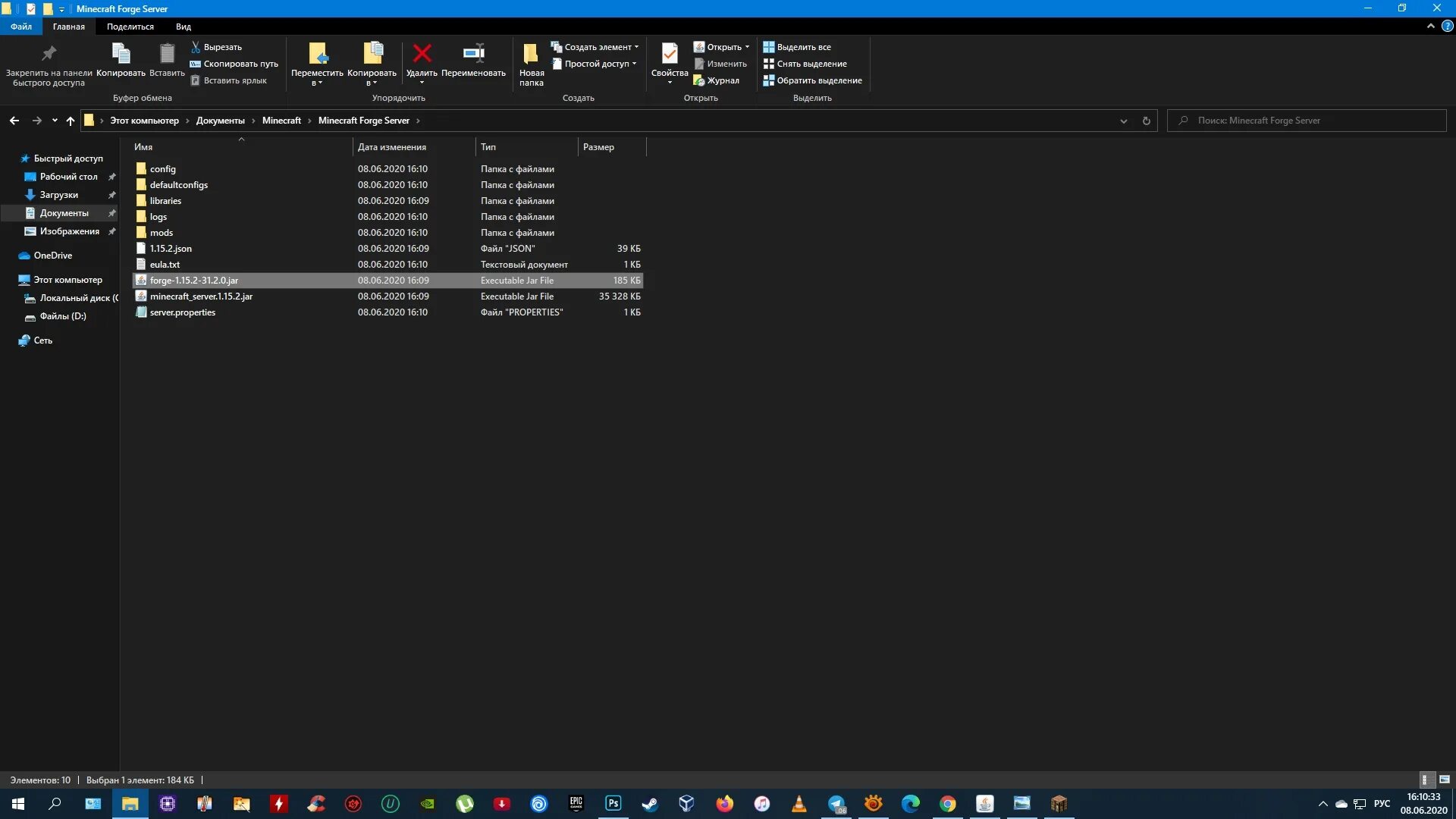Click the Вставить paste icon
Image resolution: width=1456 pixels, height=819 pixels.
pyautogui.click(x=167, y=54)
